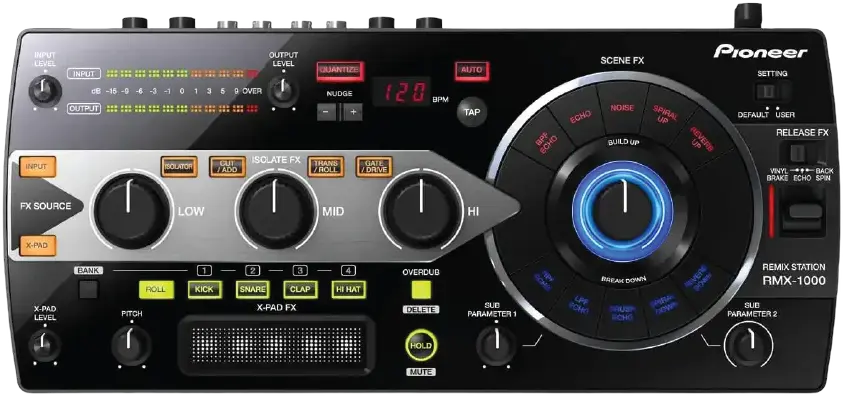Image resolution: width=843 pixels, height=396 pixels.
Task: Select the SPIRAL UP scene effect
Action: [665, 114]
